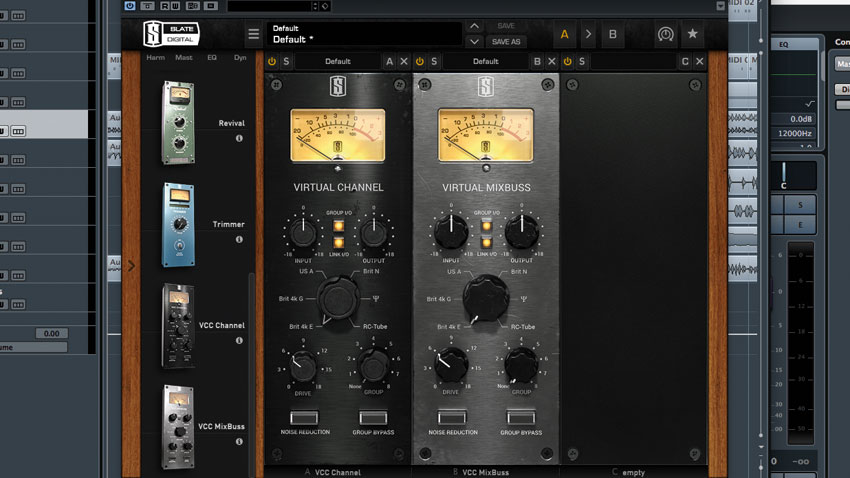Solo slot A module

tap(286, 61)
